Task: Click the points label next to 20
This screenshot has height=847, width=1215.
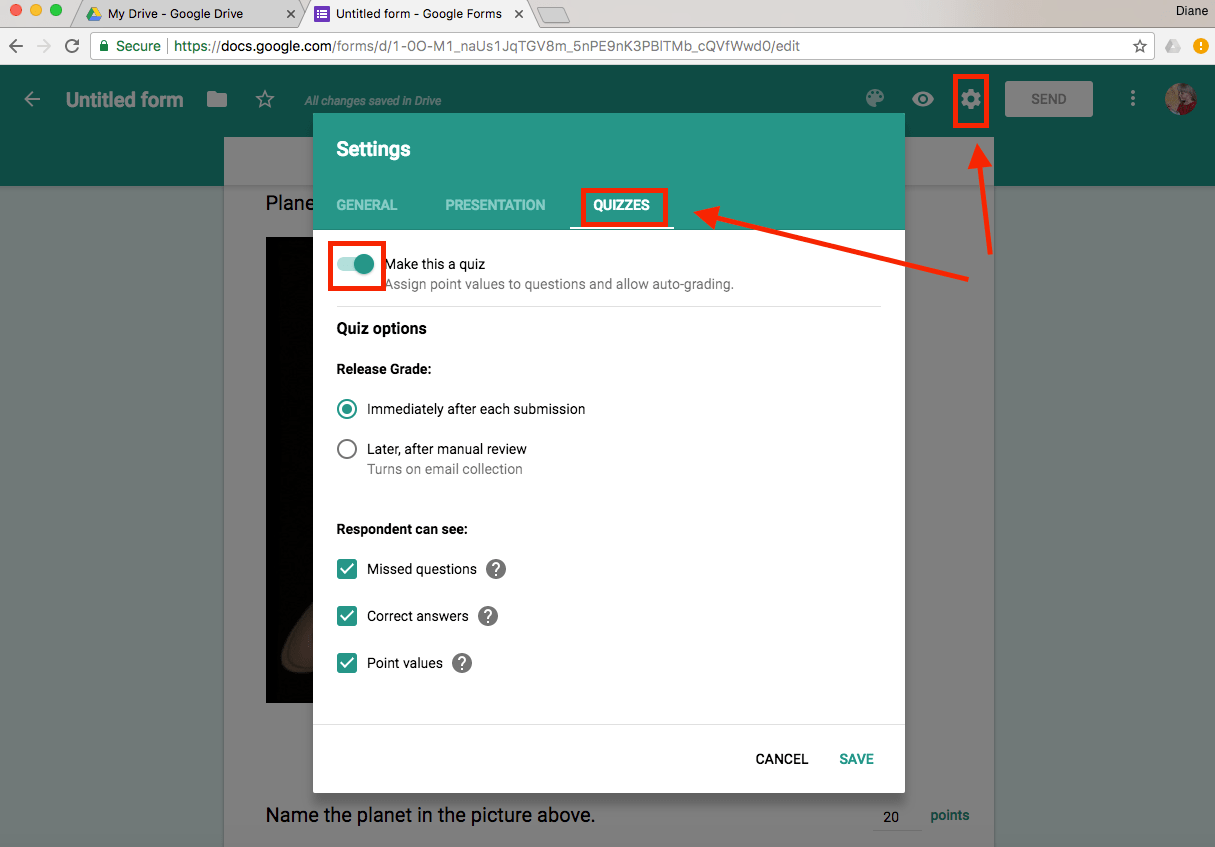Action: [x=950, y=815]
